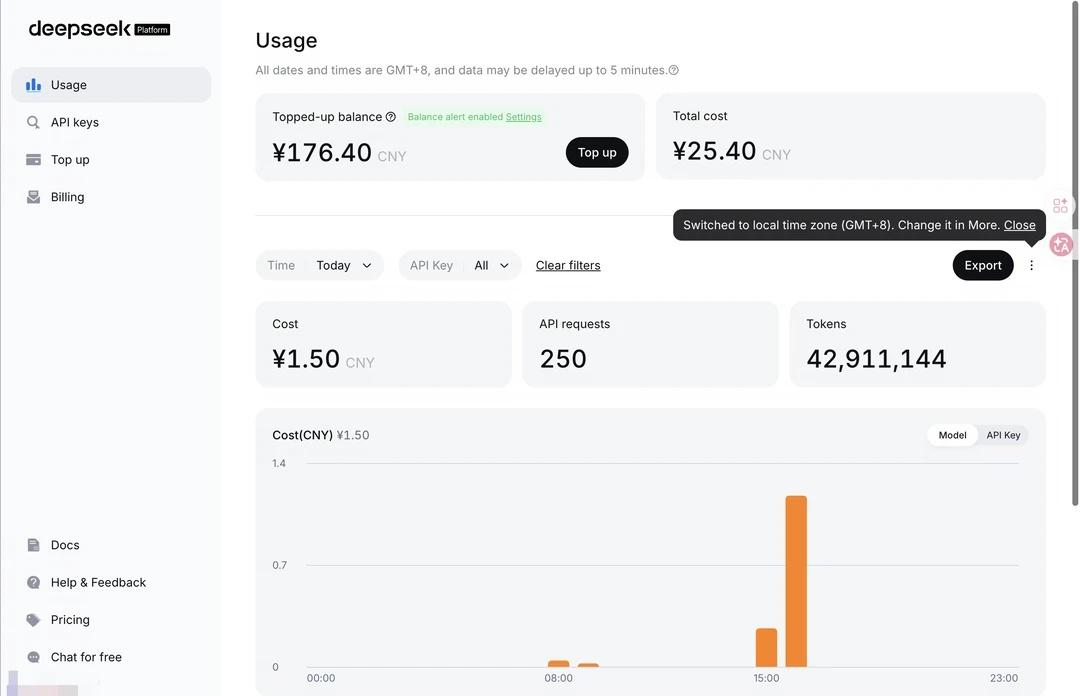The width and height of the screenshot is (1080, 696).
Task: Click the info icon after the delay notice
Action: pos(674,70)
